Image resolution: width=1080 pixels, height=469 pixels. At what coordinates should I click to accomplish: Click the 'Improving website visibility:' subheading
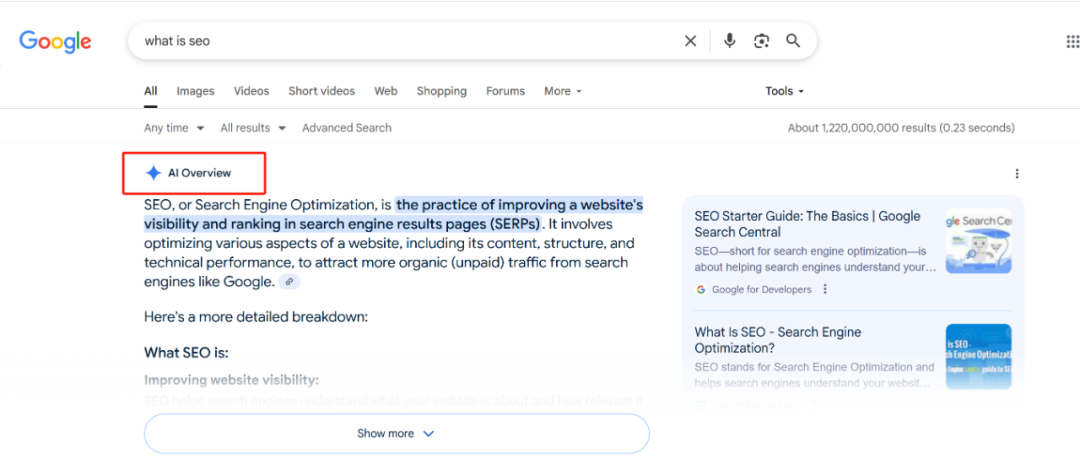point(231,380)
